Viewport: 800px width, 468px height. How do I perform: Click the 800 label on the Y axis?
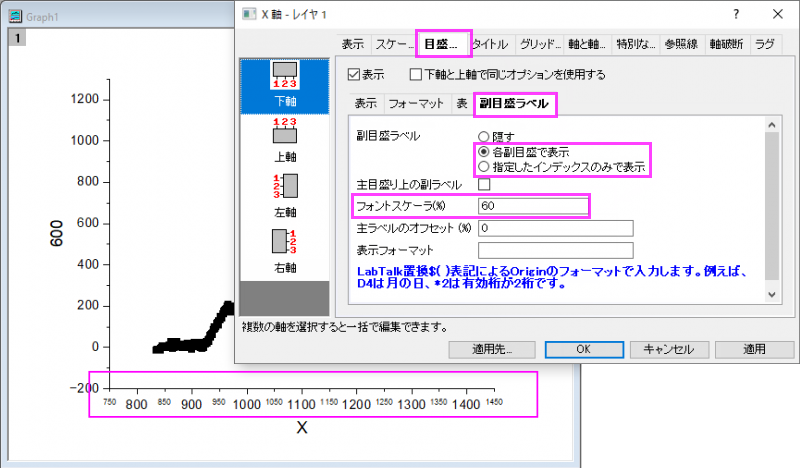click(88, 182)
